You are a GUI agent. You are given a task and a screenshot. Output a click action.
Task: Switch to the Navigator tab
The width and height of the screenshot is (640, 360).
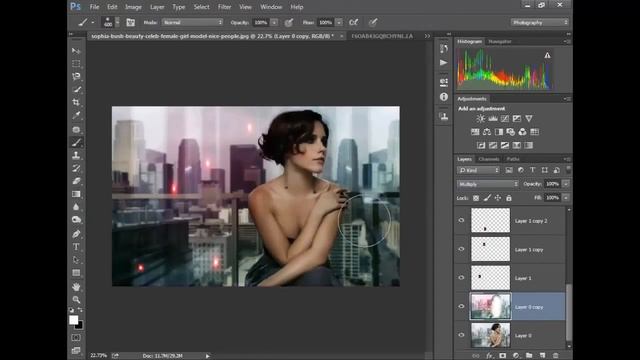(500, 42)
